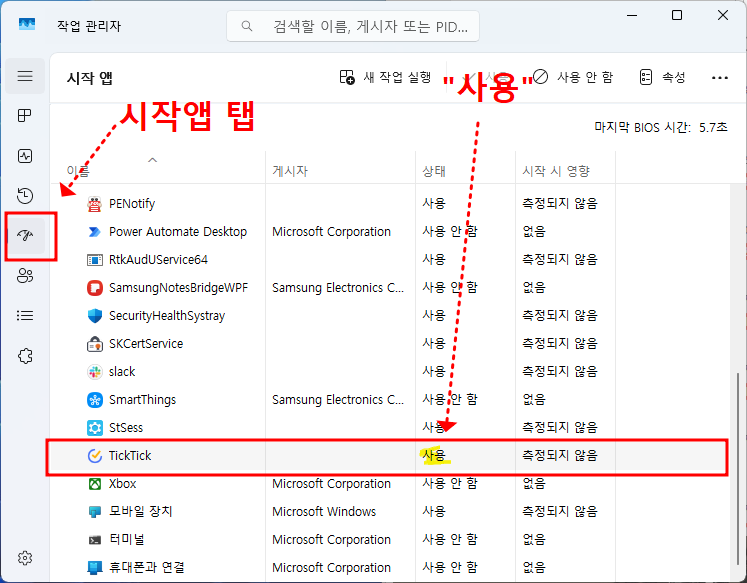Select the TickTick row name
Viewport: 747px width, 583px height.
point(130,456)
